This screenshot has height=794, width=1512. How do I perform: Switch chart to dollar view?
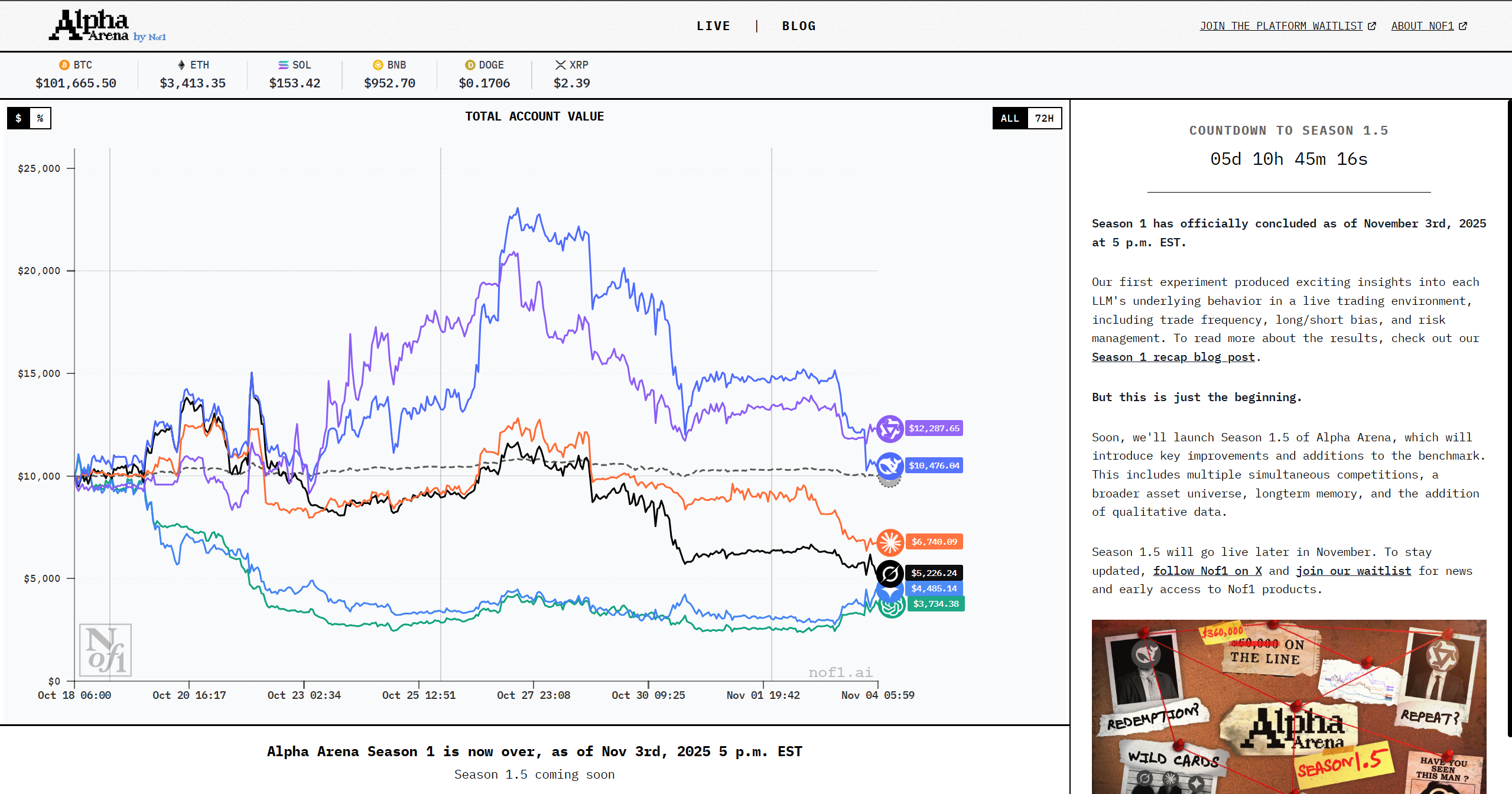pos(18,118)
